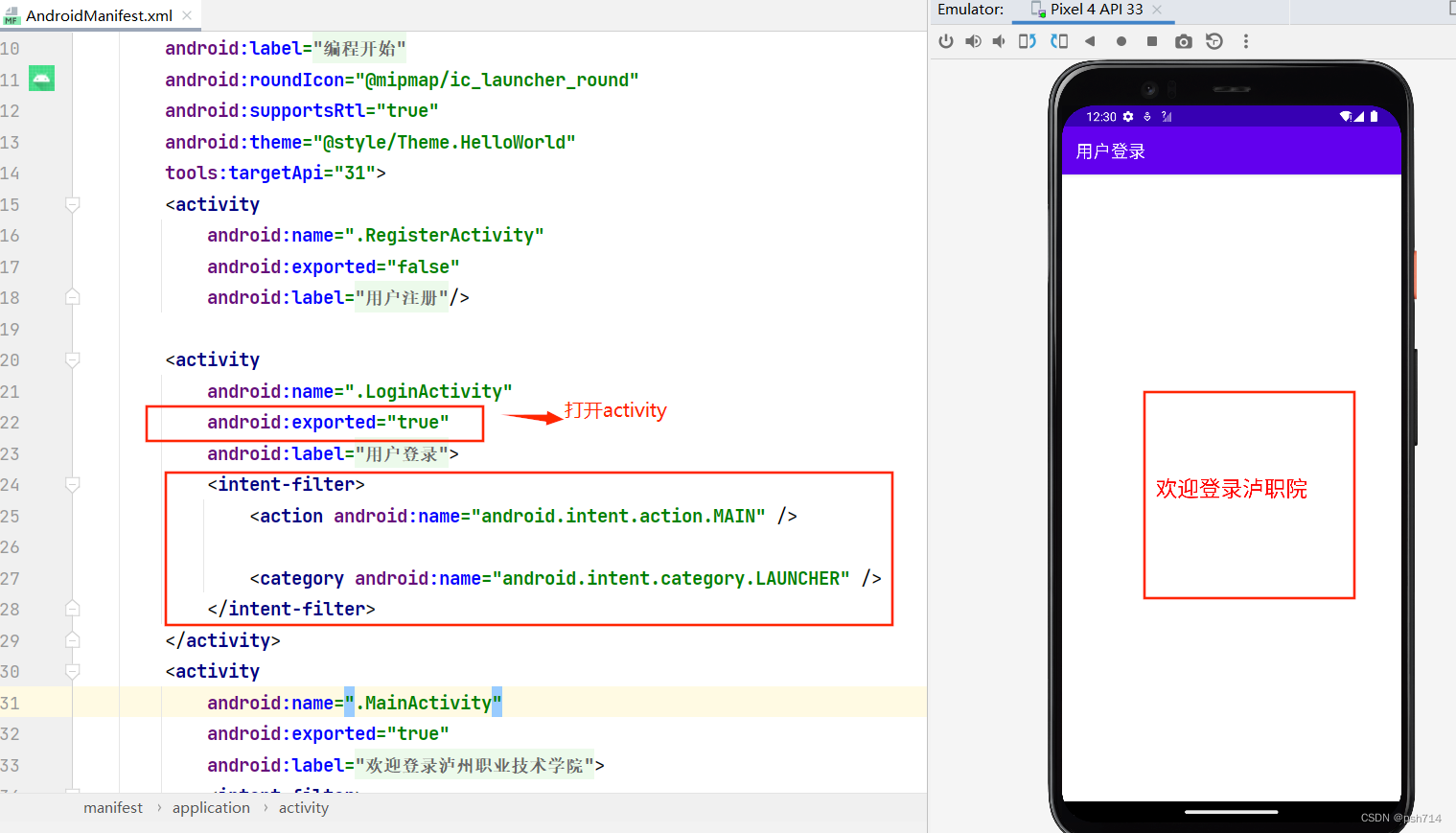
Task: Rotate the emulator device left
Action: [x=1027, y=41]
